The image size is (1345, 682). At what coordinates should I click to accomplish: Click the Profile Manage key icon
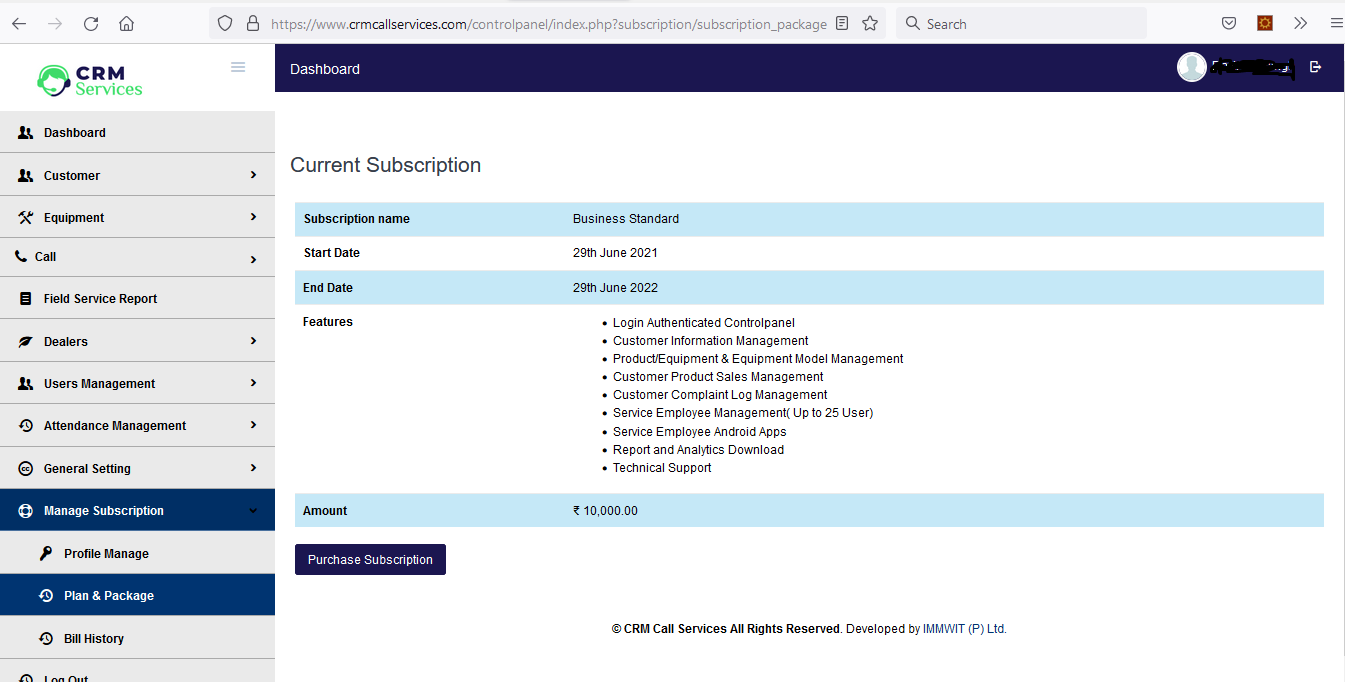(x=46, y=553)
